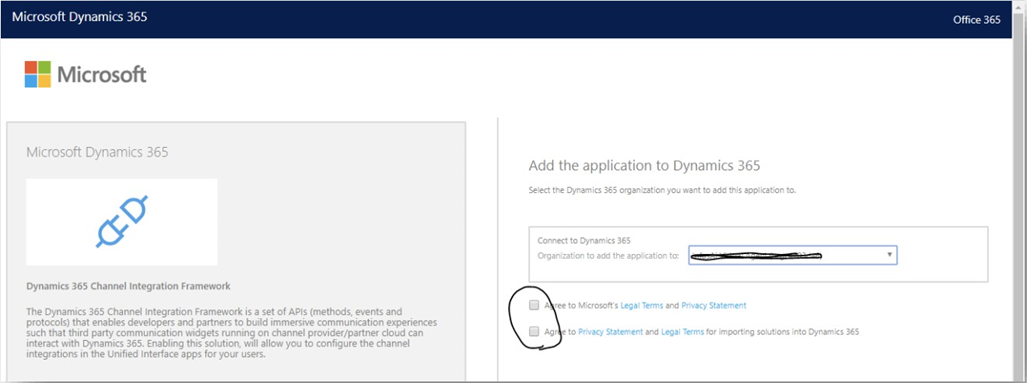
Task: Click the Channel Integration Framework description paragraph
Action: (232, 333)
